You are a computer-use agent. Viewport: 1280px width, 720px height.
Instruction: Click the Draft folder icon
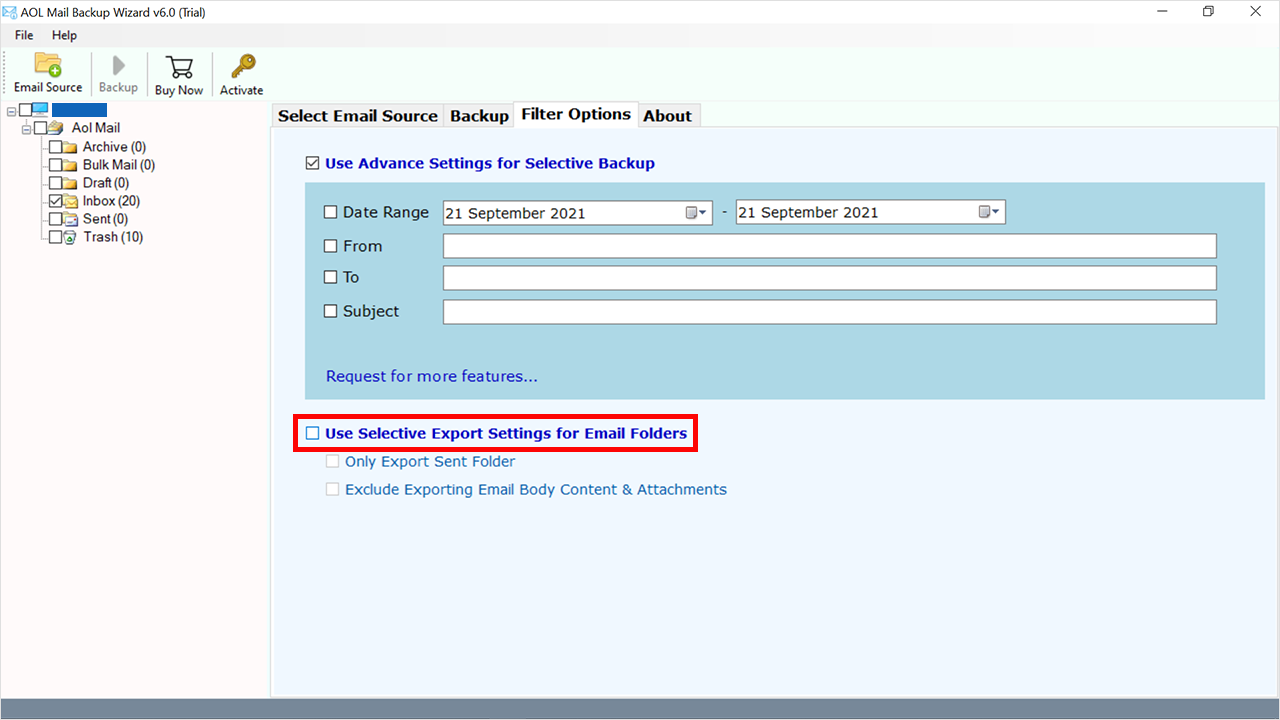point(70,183)
